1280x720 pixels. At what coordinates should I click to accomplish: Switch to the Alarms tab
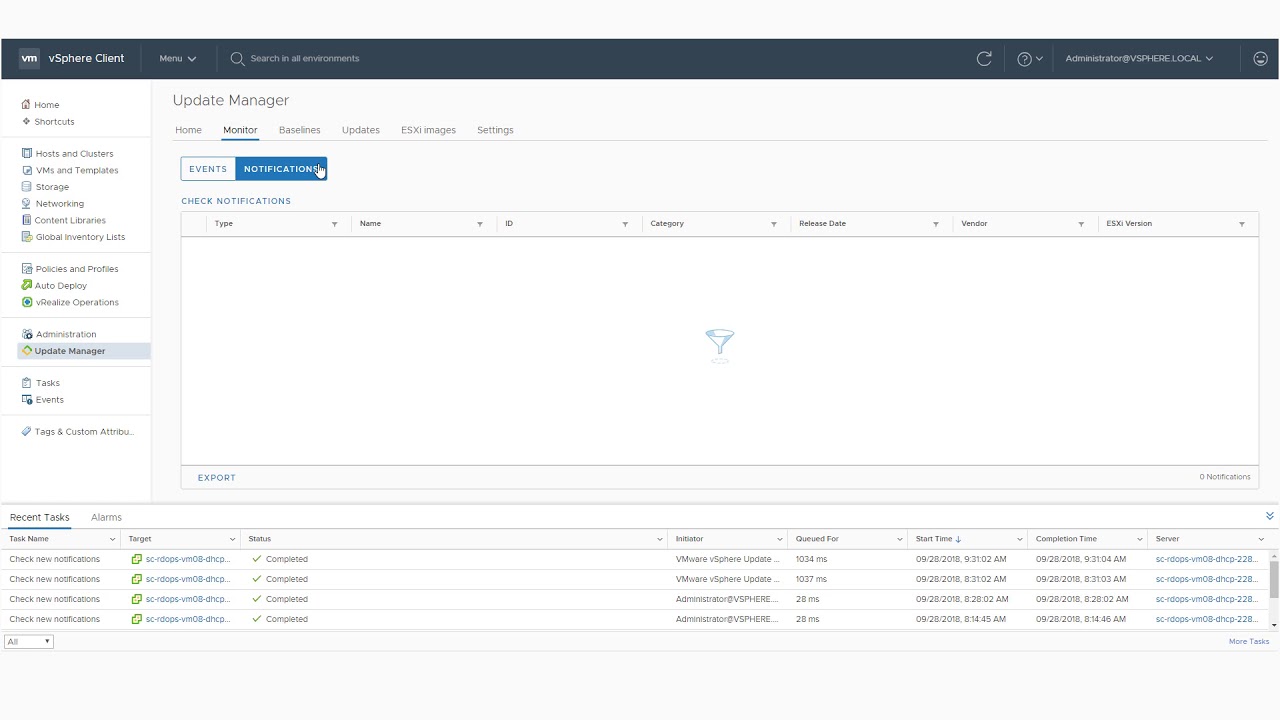click(106, 518)
